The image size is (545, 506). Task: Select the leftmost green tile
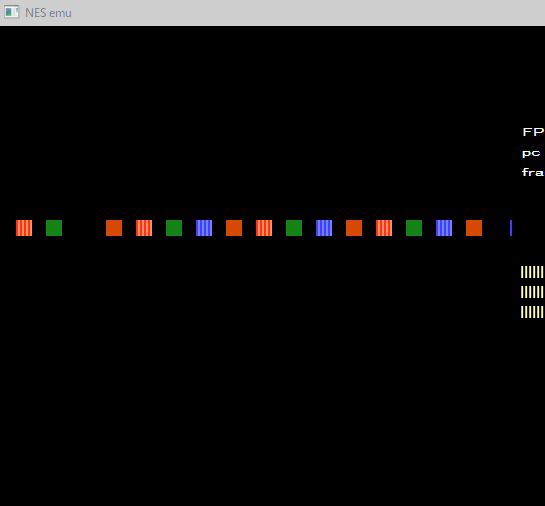[54, 228]
